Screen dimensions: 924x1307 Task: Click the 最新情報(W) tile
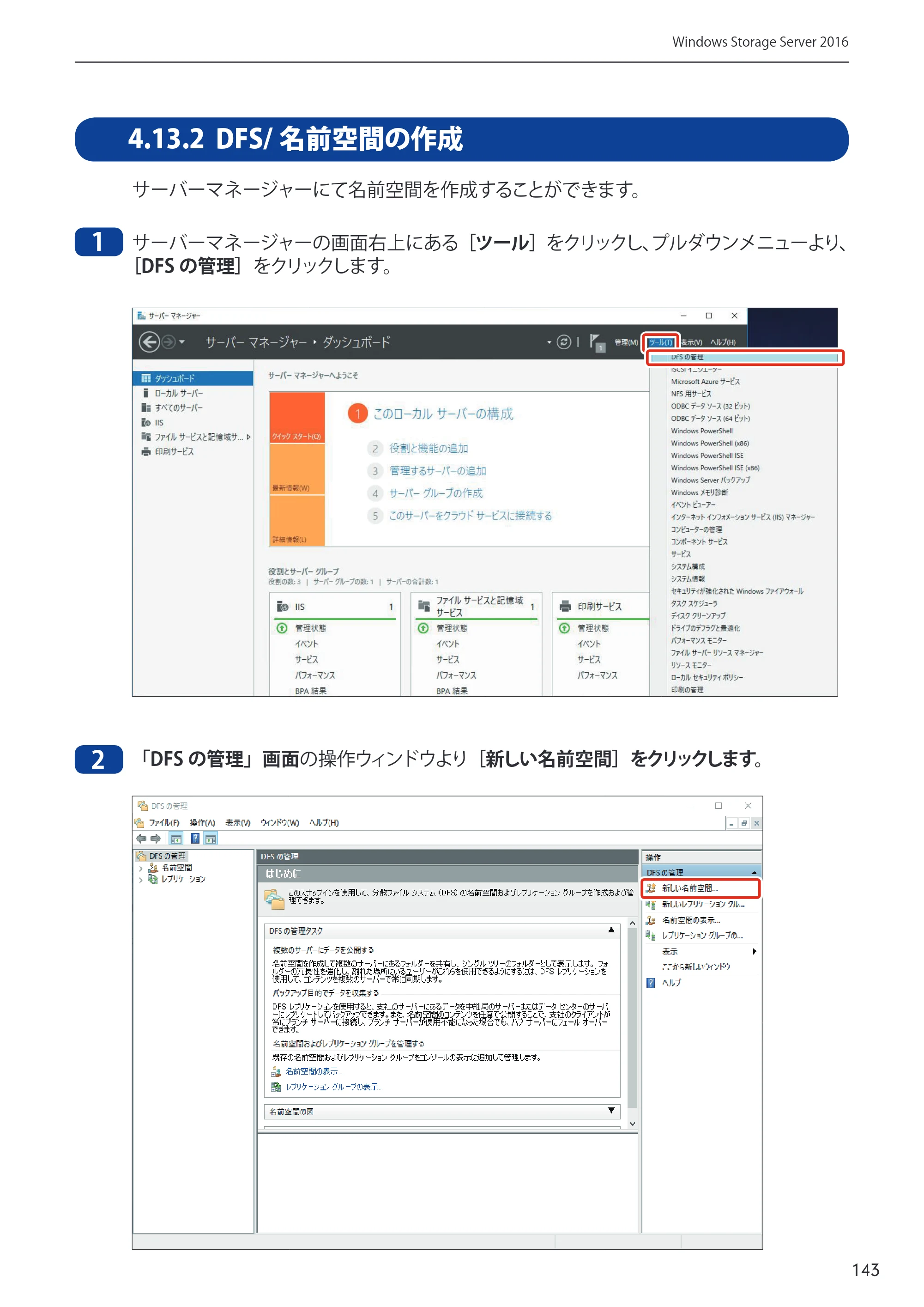pos(296,469)
